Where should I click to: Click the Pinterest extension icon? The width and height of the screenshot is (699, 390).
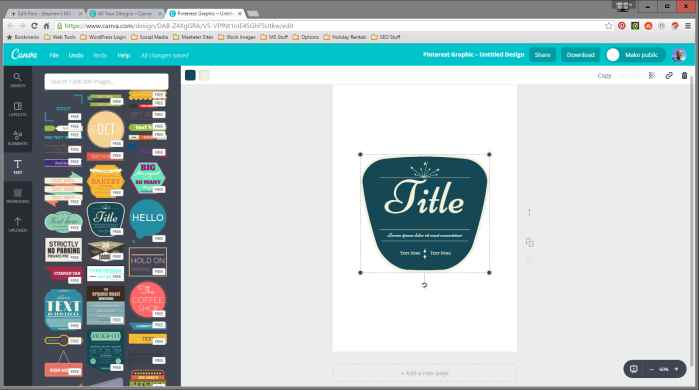pos(621,26)
